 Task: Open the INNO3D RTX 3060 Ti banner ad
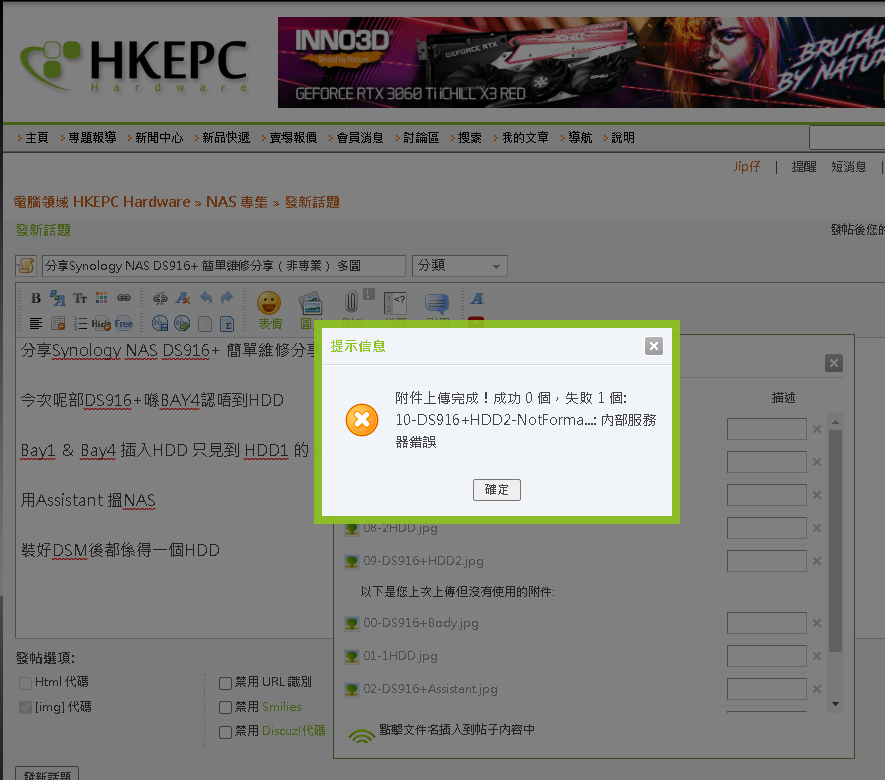pyautogui.click(x=581, y=62)
